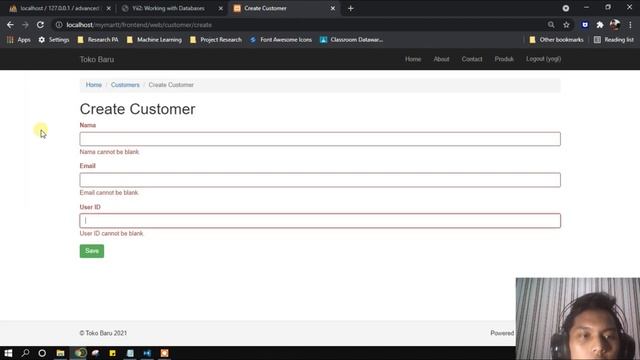Open the Apps bookmarks shortcut
640x360 pixels.
[x=19, y=40]
